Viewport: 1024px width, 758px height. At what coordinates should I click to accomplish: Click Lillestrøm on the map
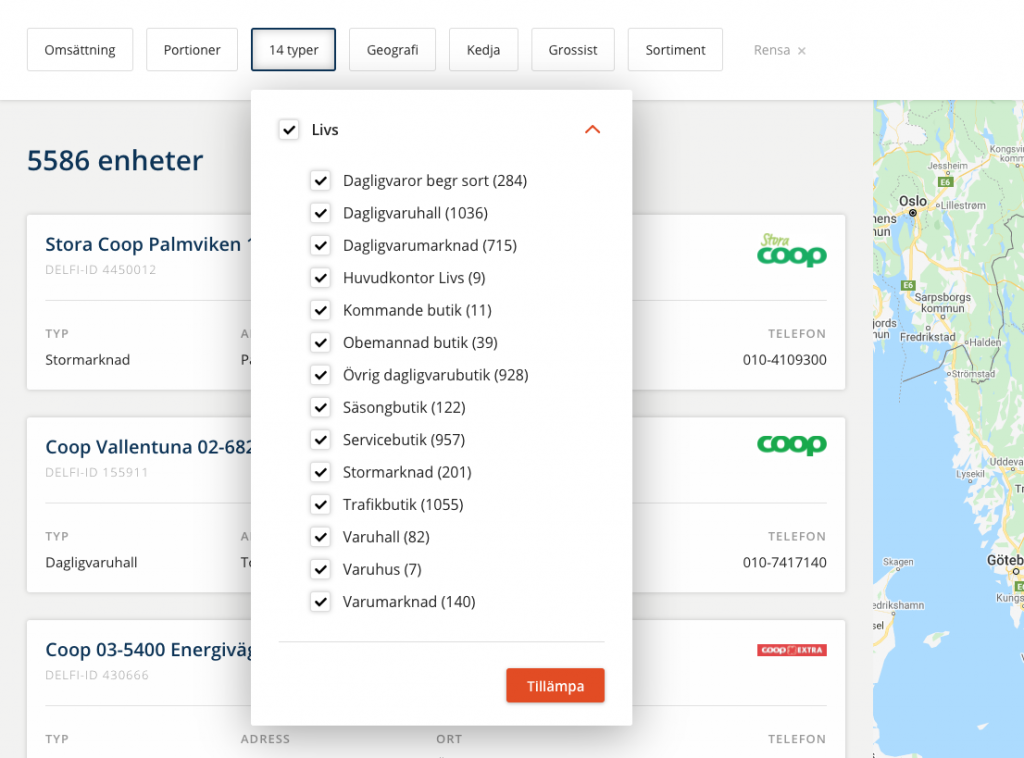click(963, 205)
